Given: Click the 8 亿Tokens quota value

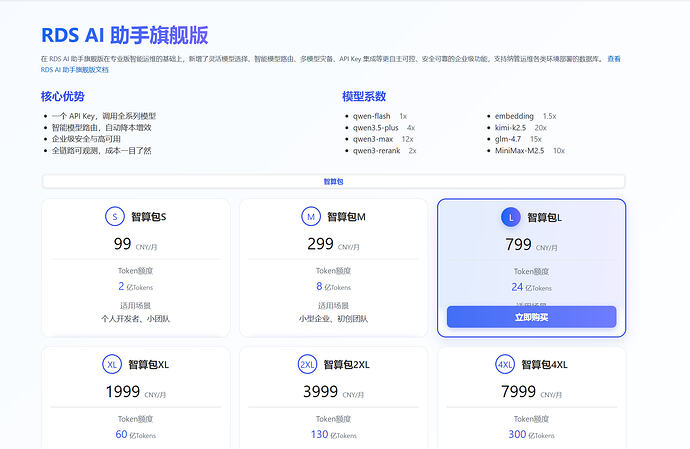Looking at the screenshot, I should click(334, 287).
